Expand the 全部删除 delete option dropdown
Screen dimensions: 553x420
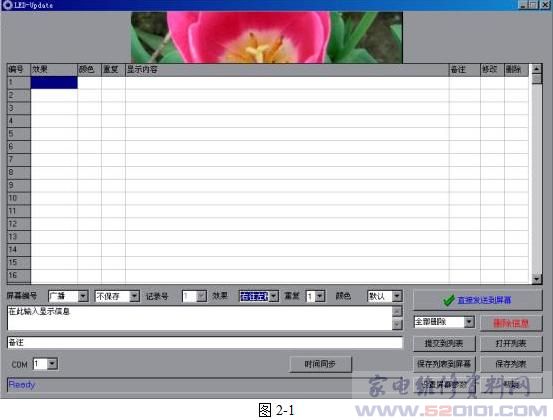(x=469, y=322)
